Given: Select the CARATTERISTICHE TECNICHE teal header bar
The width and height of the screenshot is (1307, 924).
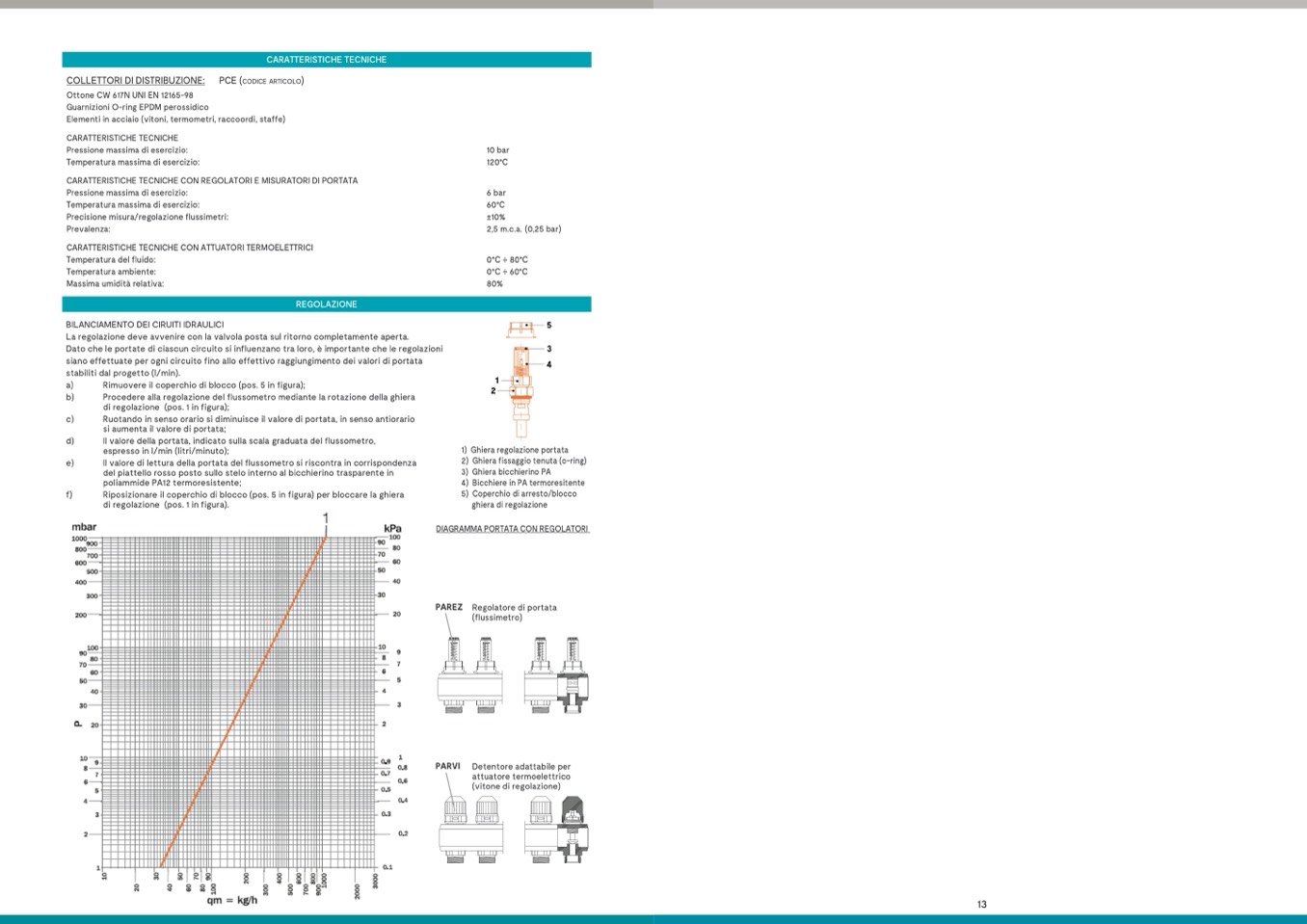Looking at the screenshot, I should [x=326, y=60].
